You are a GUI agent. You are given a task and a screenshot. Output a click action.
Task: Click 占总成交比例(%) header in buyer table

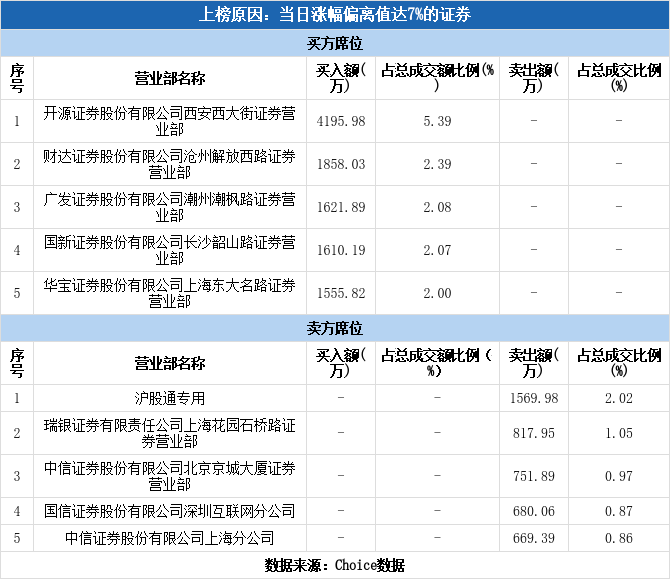619,78
